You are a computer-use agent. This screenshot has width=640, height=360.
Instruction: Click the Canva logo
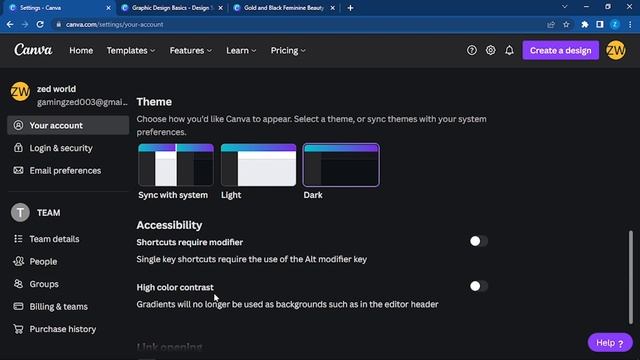tap(33, 50)
